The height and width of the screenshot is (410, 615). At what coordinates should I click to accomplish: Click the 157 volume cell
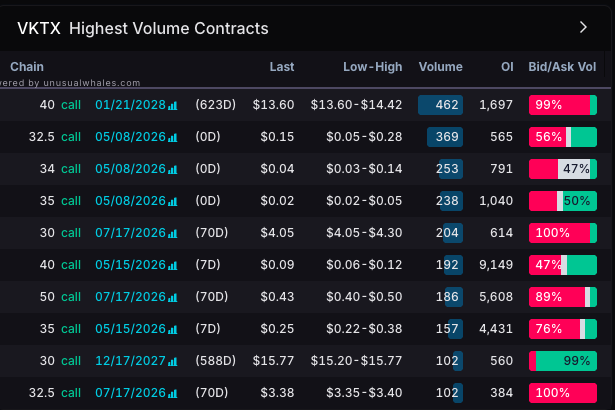tap(447, 329)
